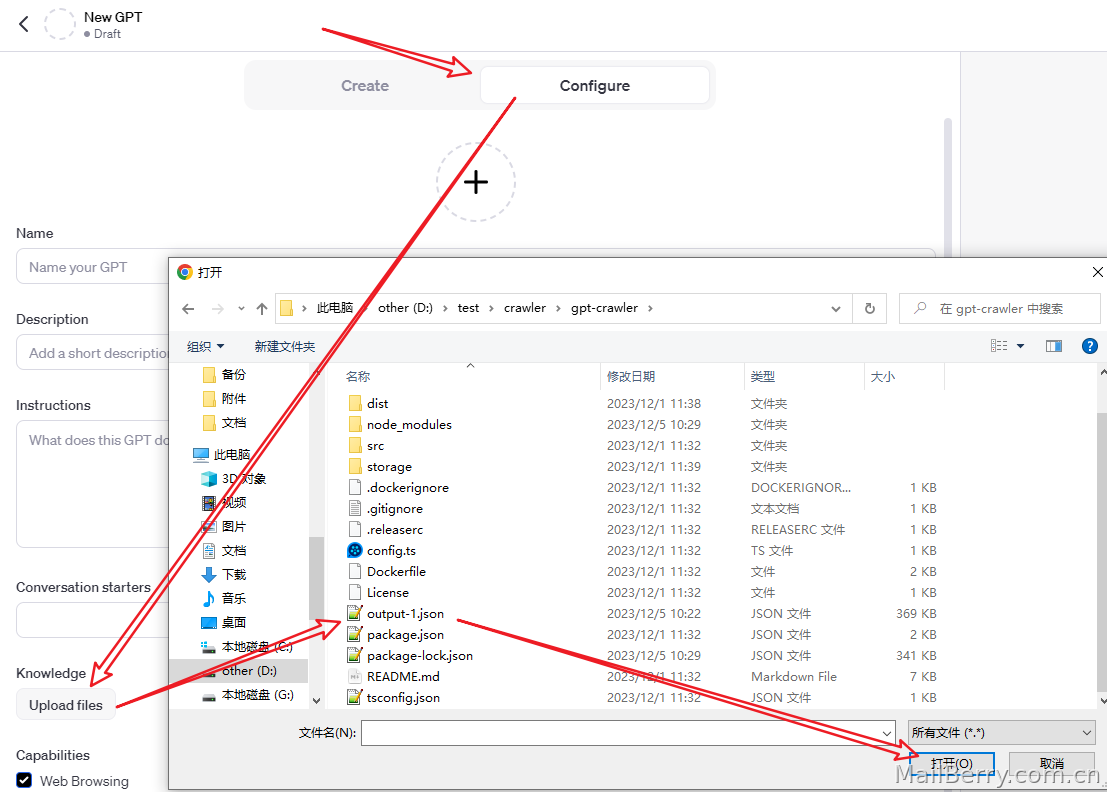Toggle the preview pane icon
The width and height of the screenshot is (1107, 792).
pyautogui.click(x=1054, y=346)
